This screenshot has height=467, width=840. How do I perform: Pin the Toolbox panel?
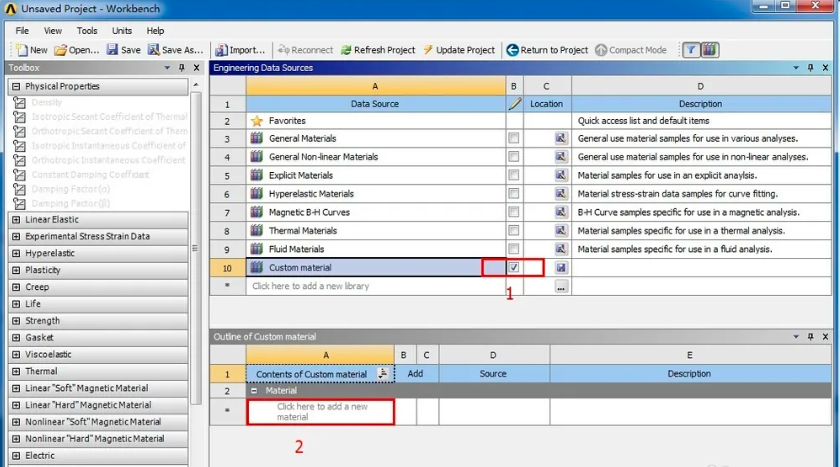pyautogui.click(x=182, y=67)
